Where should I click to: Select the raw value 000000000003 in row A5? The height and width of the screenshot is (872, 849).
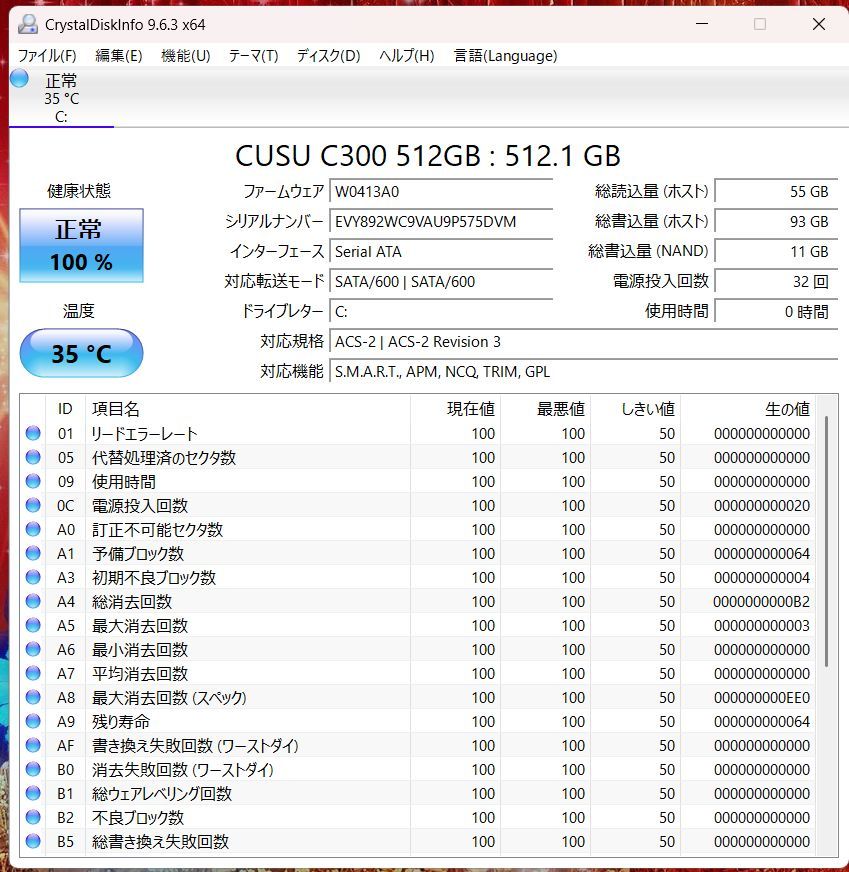click(761, 626)
